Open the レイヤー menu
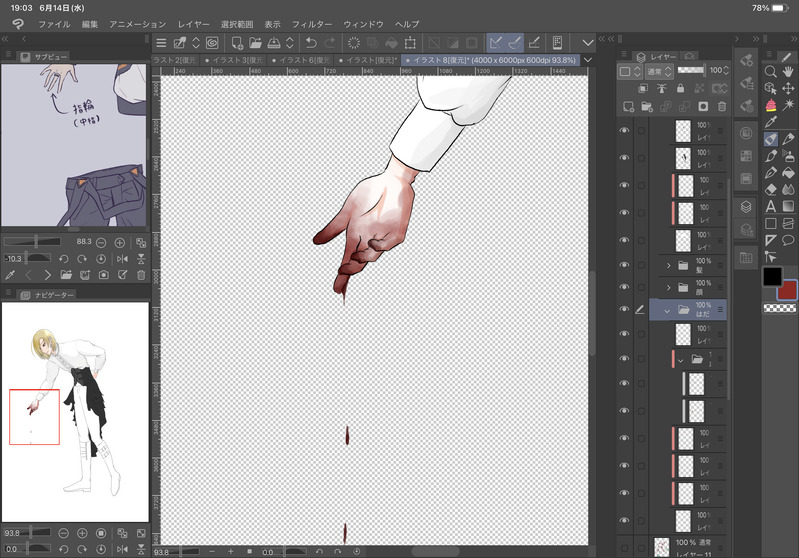The image size is (799, 558). 194,24
